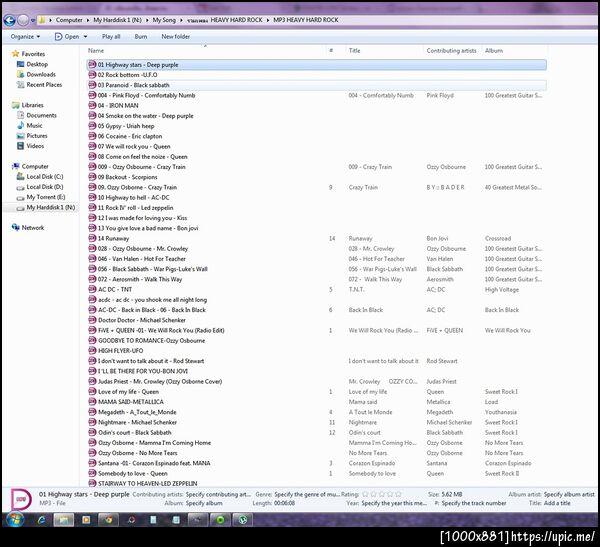
Task: Open Recent Places in navigation pane
Action: [44, 85]
